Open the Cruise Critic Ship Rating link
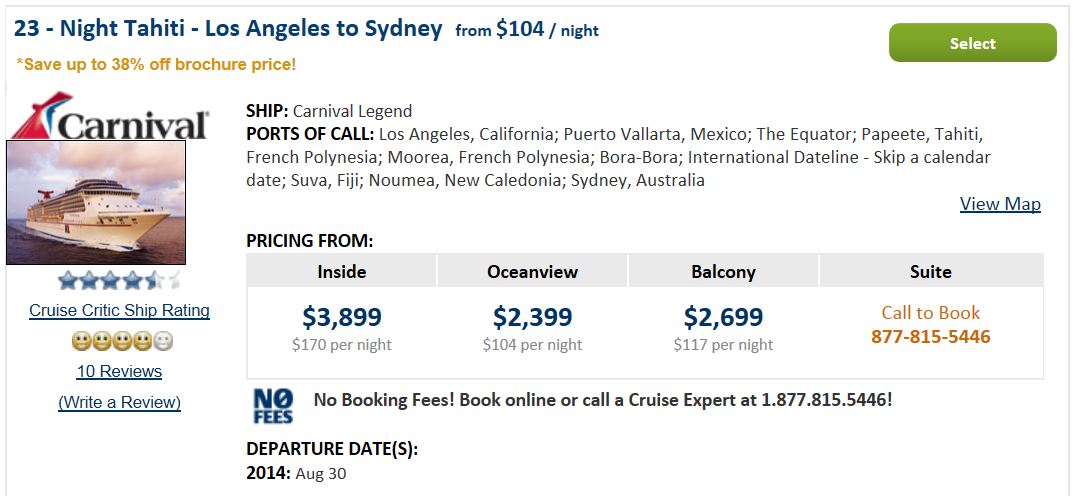This screenshot has width=1073, height=496. pos(119,311)
